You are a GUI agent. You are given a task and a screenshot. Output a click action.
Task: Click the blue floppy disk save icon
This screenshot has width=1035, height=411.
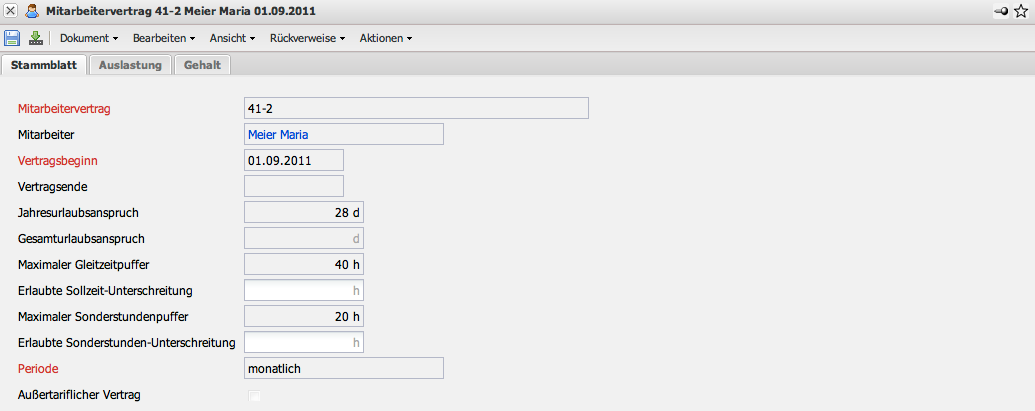[12, 38]
